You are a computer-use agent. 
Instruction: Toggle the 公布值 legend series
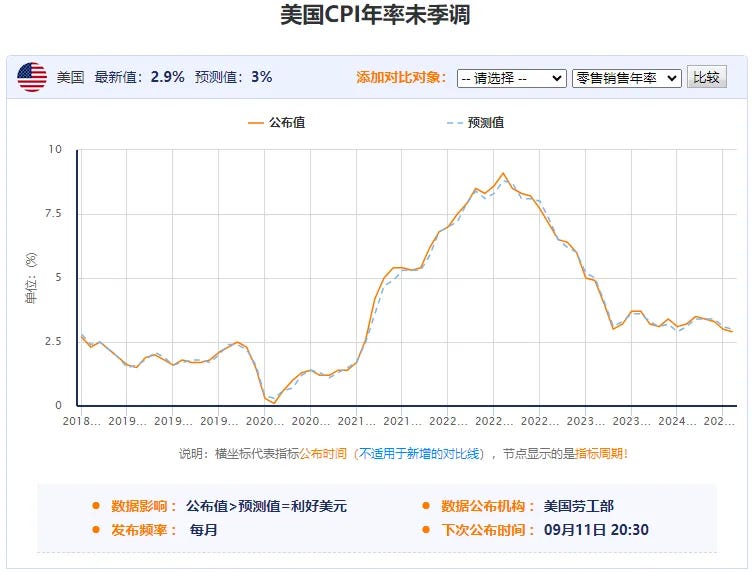tap(277, 123)
